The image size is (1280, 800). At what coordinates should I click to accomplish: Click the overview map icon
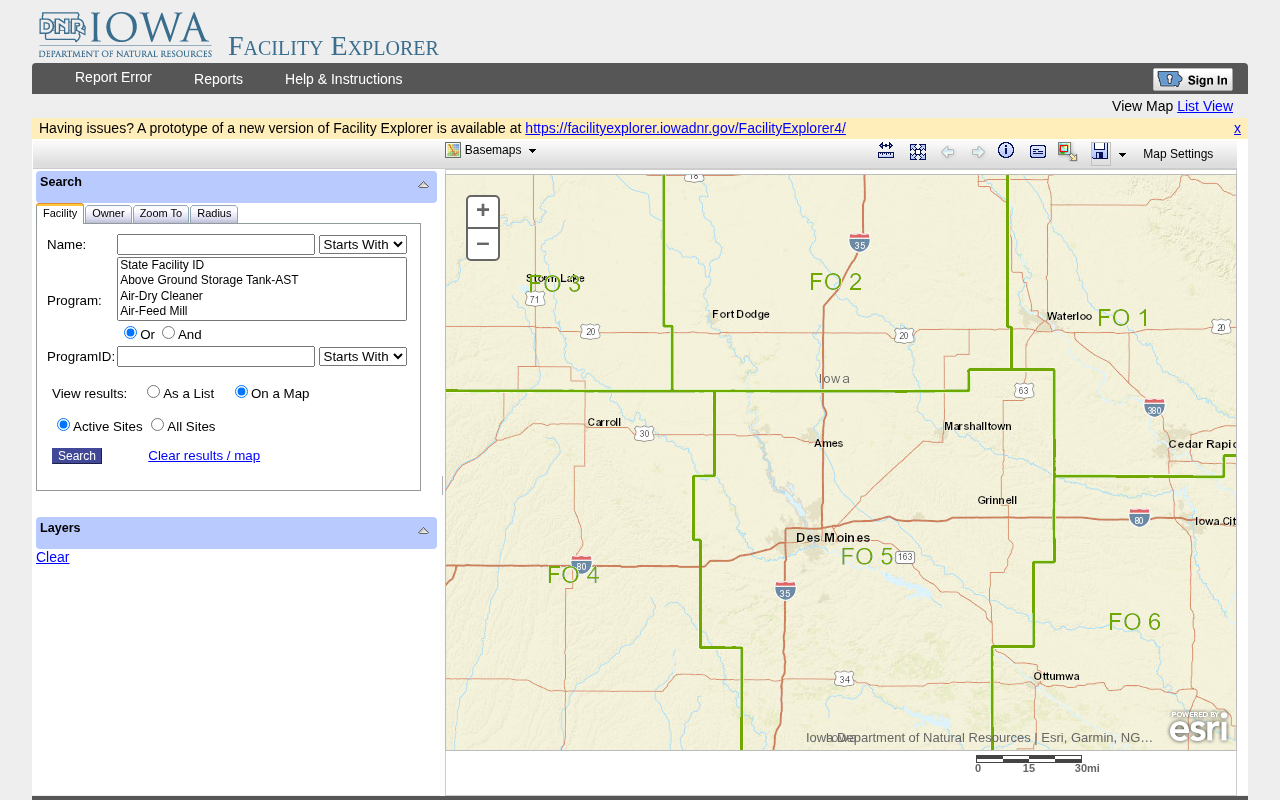tap(1068, 152)
